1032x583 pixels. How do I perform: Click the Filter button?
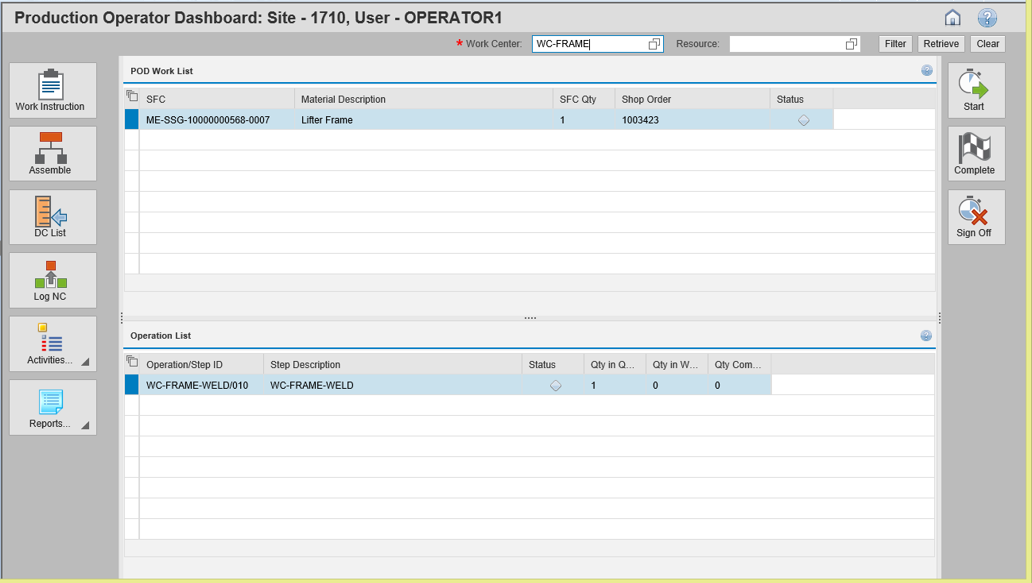coord(895,43)
